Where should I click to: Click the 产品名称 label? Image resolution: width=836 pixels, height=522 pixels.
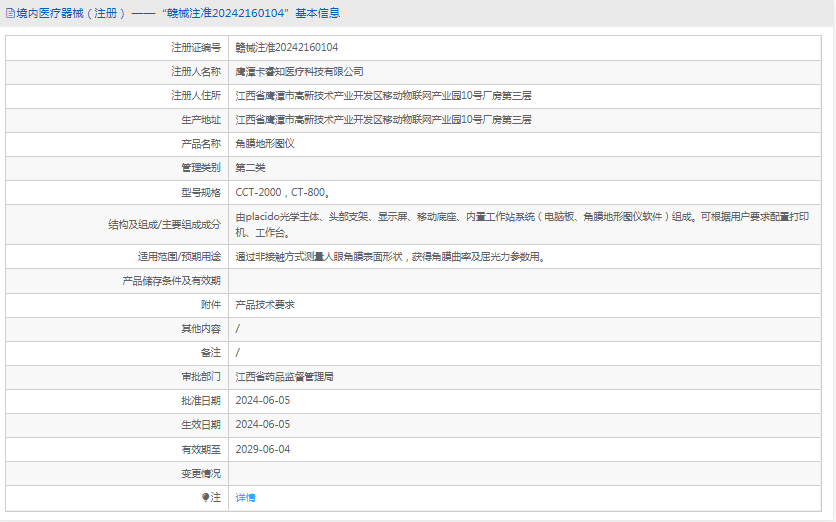coord(200,143)
